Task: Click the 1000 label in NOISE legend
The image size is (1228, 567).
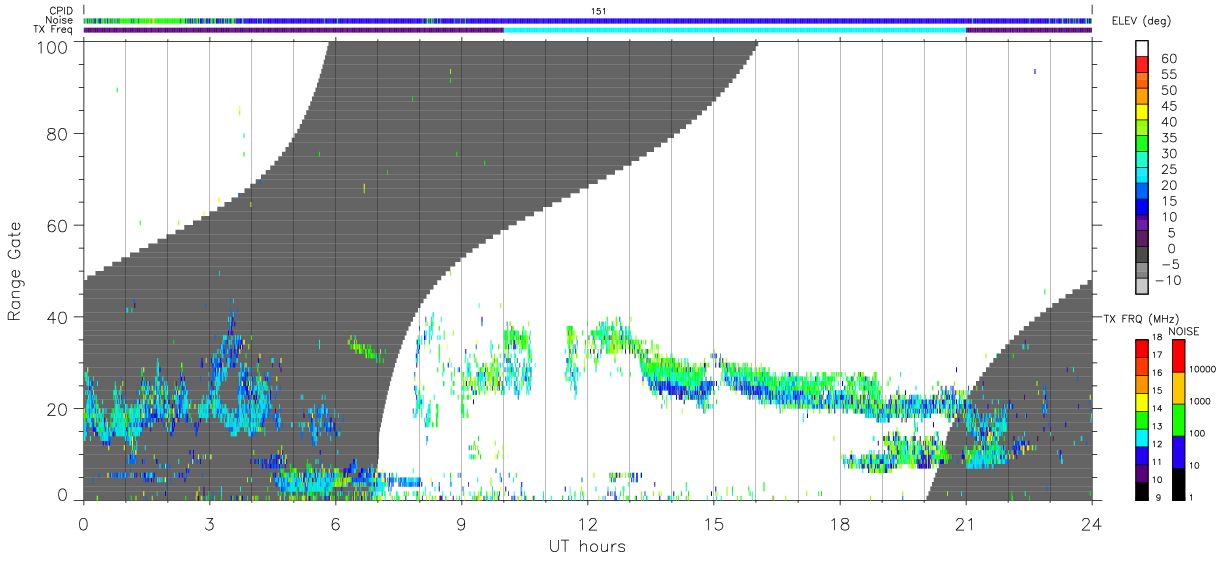Action: point(1201,401)
